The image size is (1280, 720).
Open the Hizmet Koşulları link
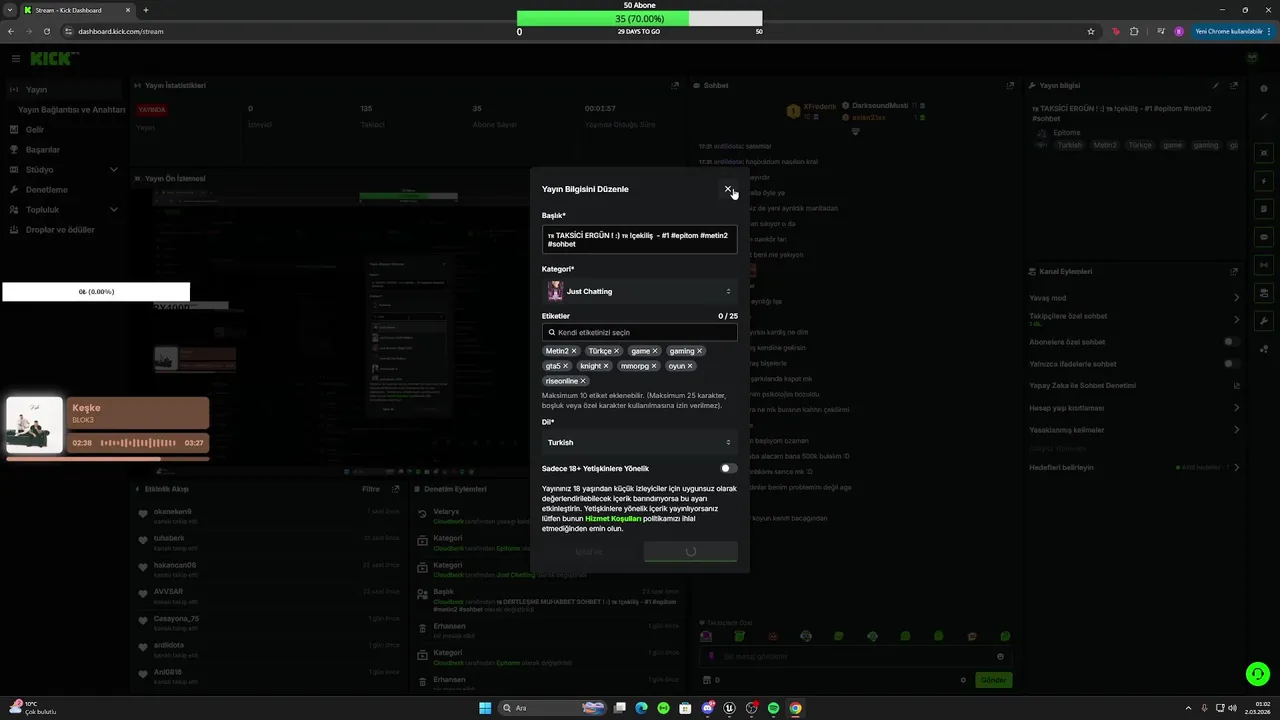coord(613,518)
